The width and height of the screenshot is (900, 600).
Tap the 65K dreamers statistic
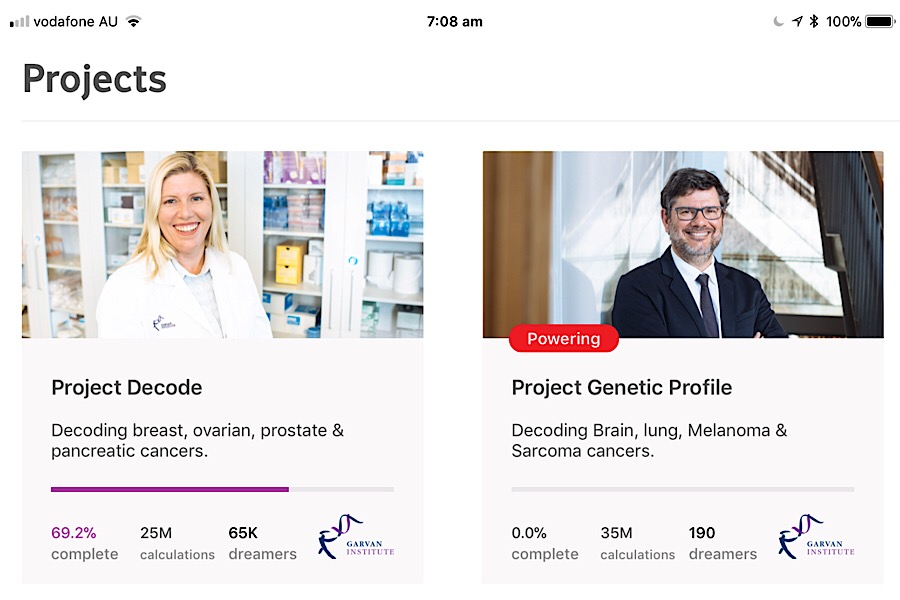point(262,543)
